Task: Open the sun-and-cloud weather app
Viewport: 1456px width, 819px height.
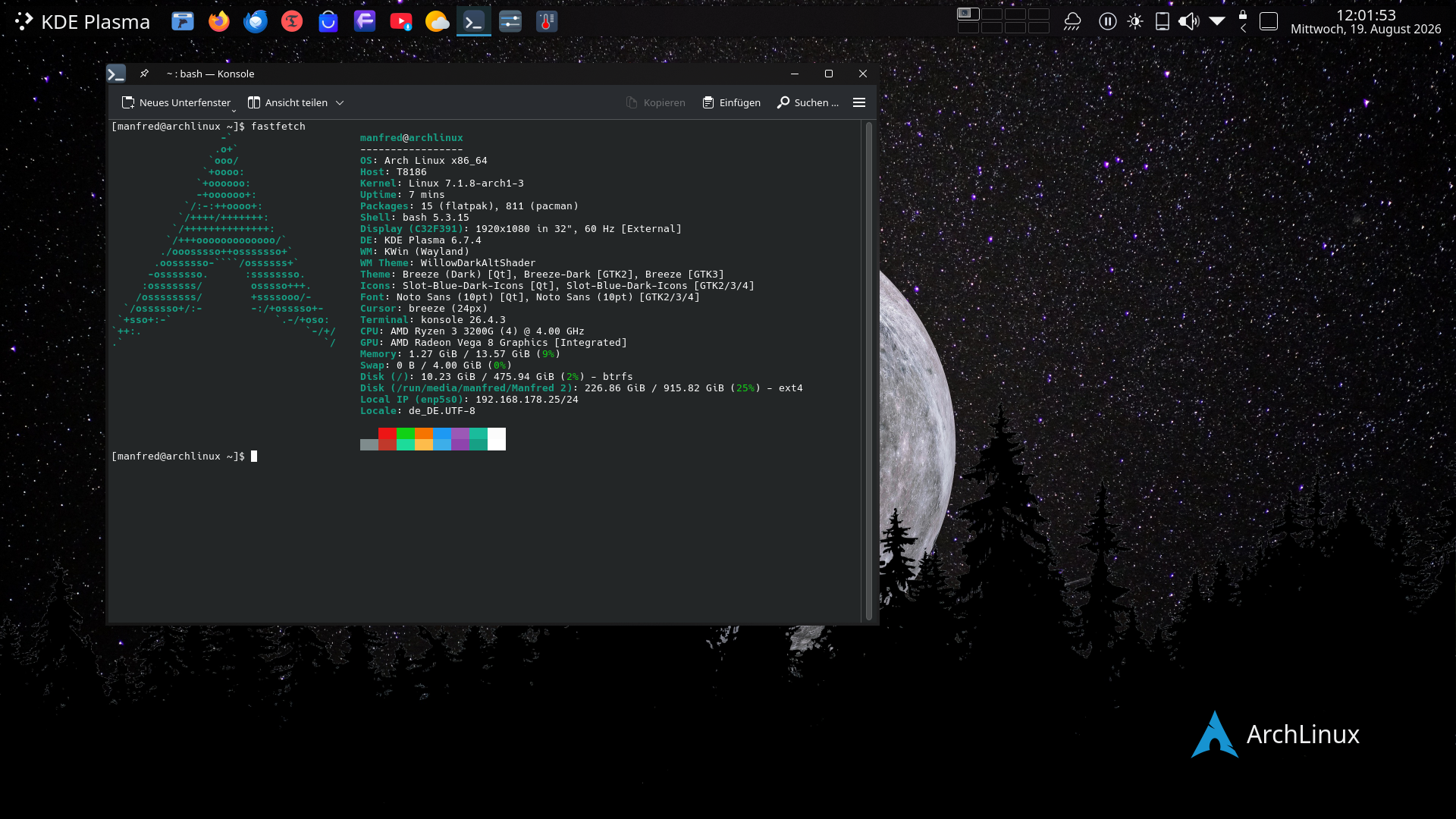Action: 438,21
